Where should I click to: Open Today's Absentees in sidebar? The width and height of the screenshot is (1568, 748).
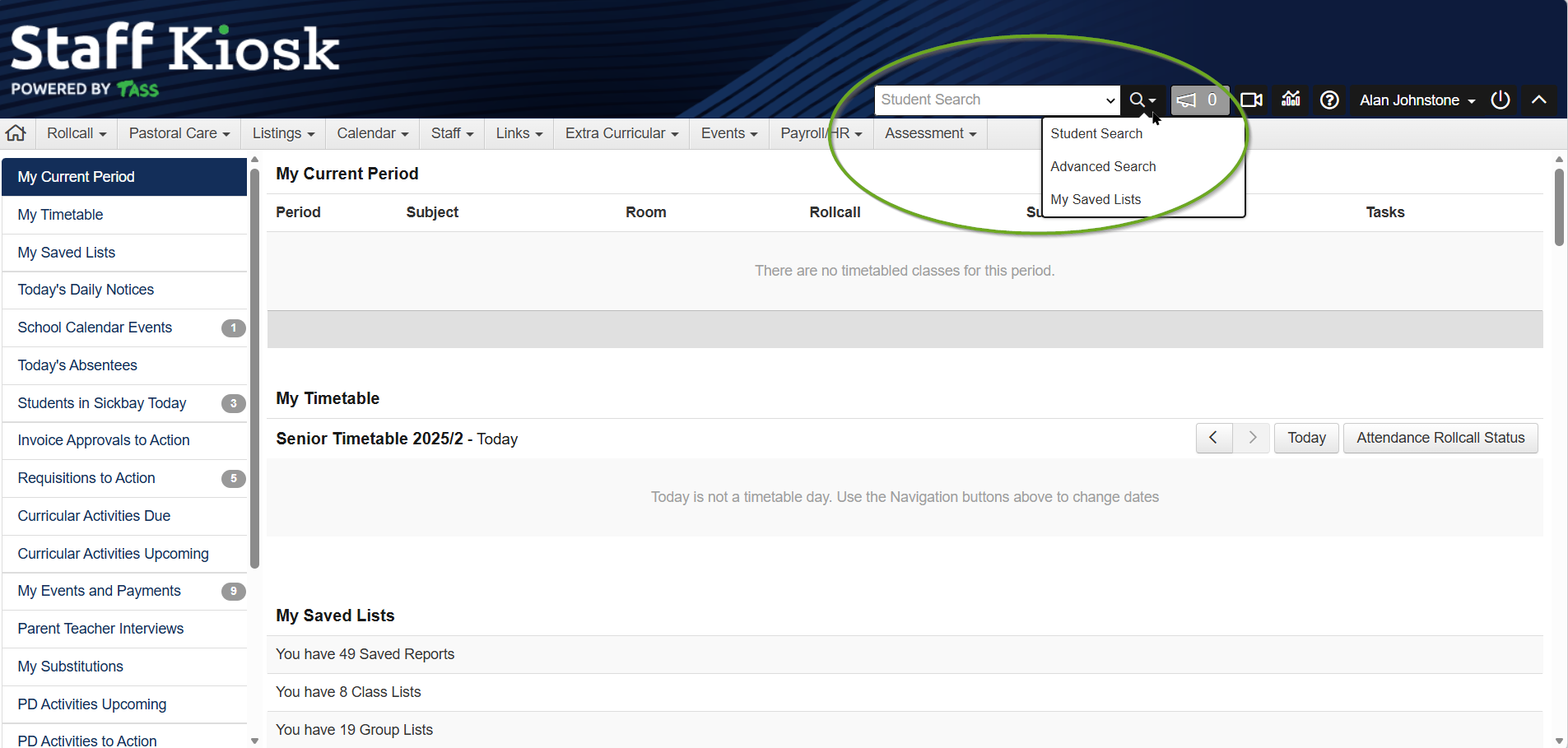pyautogui.click(x=124, y=365)
